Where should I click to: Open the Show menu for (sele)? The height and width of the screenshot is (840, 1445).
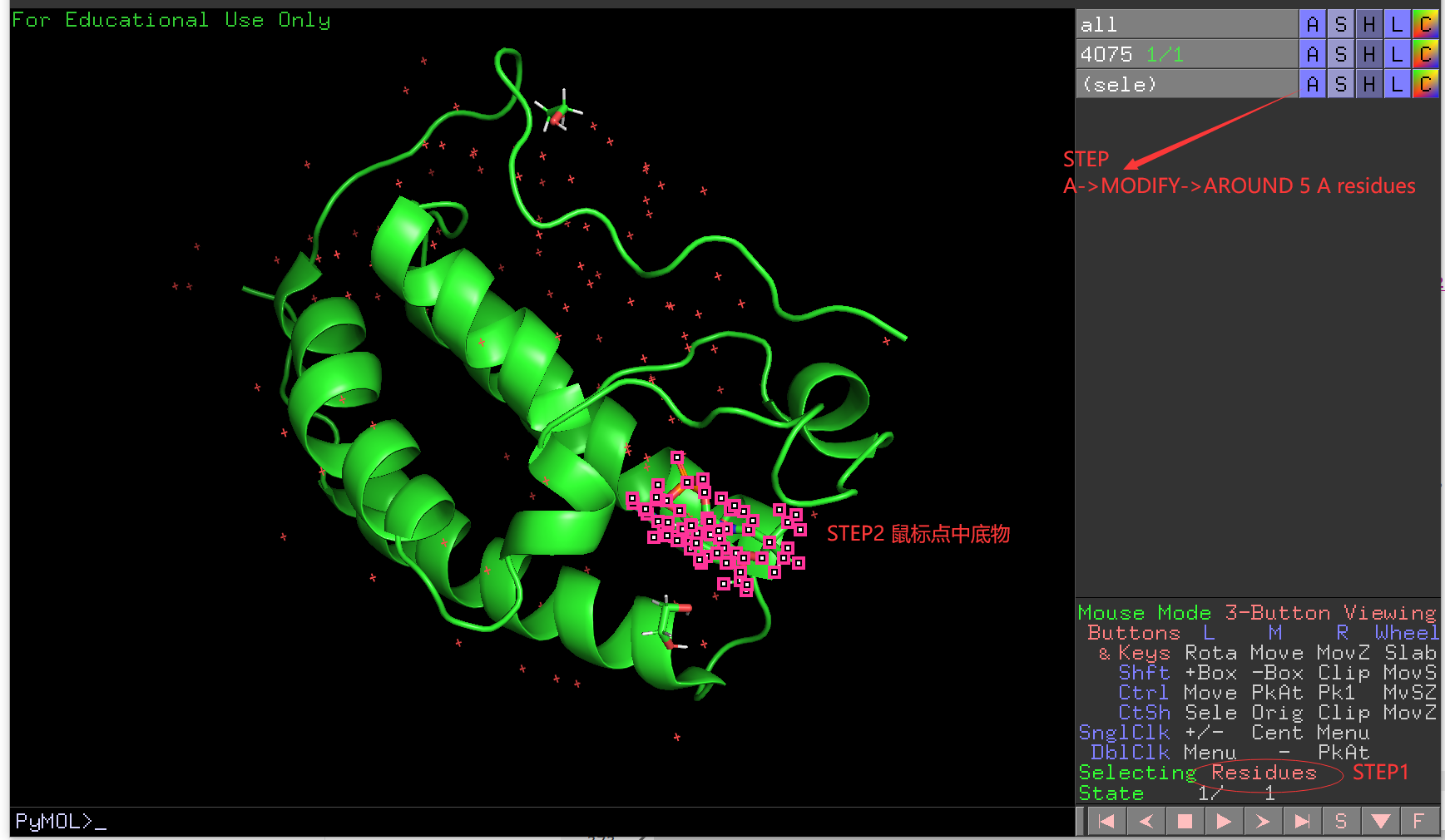tap(1341, 83)
